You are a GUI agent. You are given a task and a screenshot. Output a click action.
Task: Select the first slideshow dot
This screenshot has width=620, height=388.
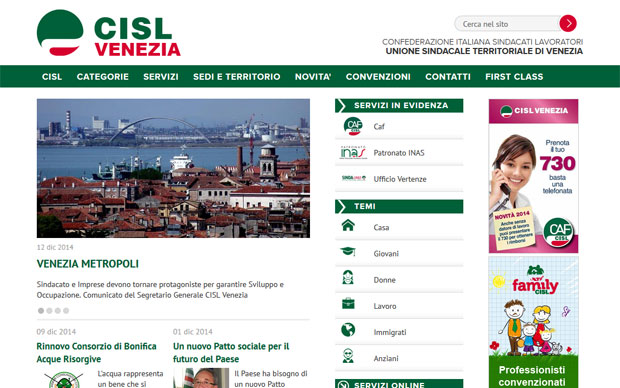(x=41, y=311)
